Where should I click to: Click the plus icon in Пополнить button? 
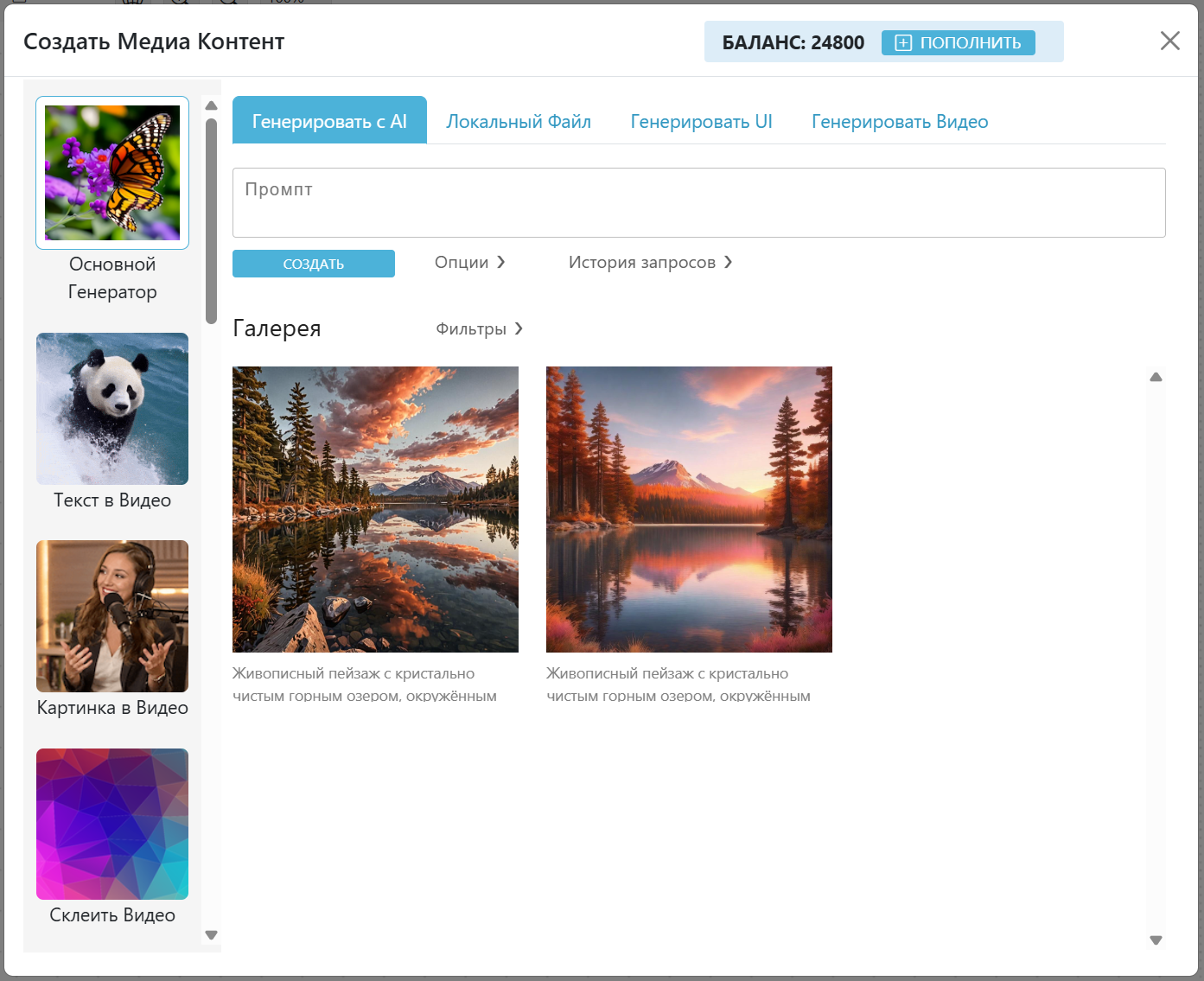[x=903, y=43]
